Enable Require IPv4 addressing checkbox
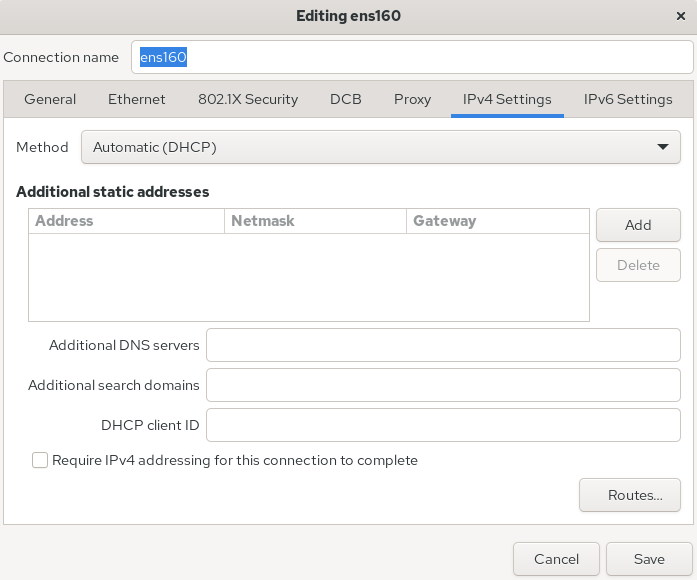697x580 pixels. tap(40, 461)
